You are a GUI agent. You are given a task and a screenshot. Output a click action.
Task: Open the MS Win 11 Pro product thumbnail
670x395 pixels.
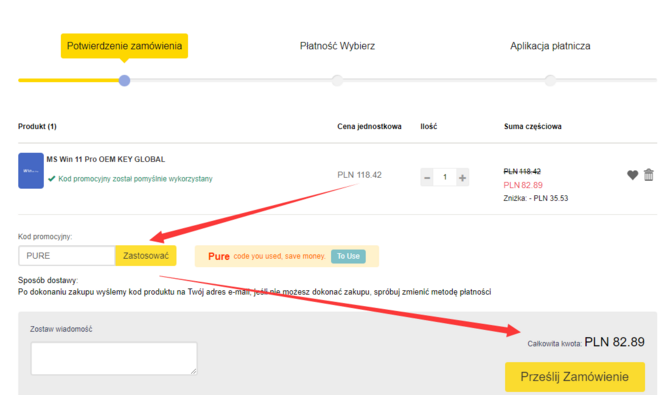(31, 171)
